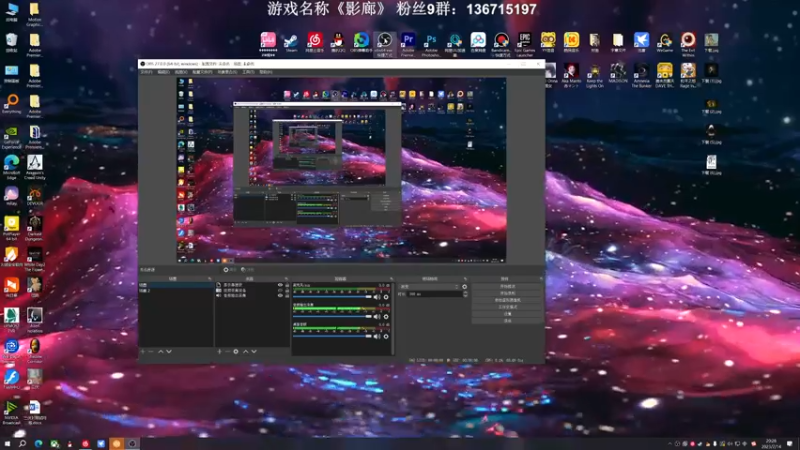Screen dimensions: 800x450
Task: Open Epic Games Launcher desktop icon
Action: pyautogui.click(x=524, y=44)
